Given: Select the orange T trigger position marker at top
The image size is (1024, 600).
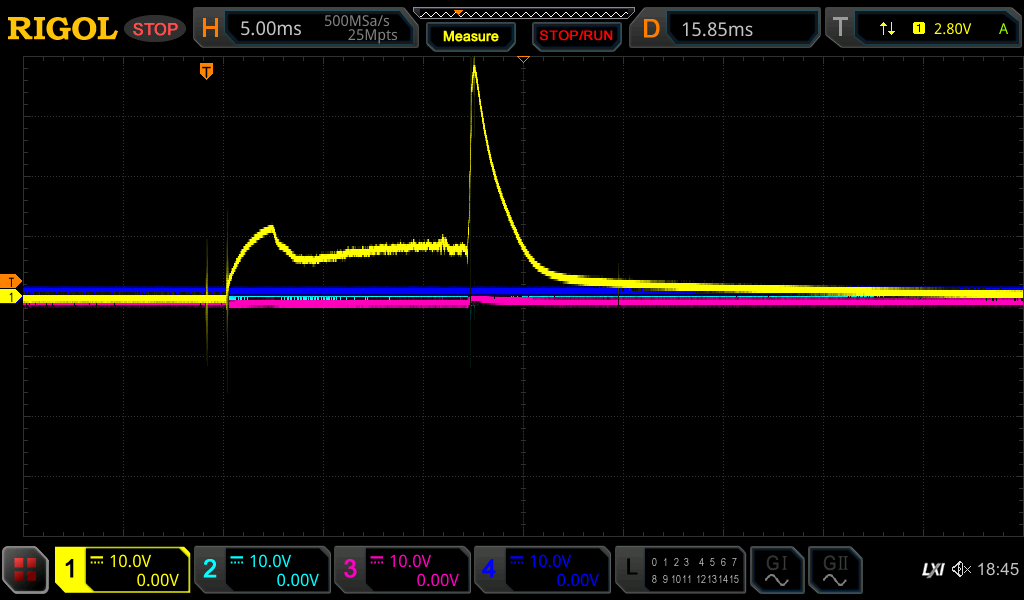Looking at the screenshot, I should point(206,70).
